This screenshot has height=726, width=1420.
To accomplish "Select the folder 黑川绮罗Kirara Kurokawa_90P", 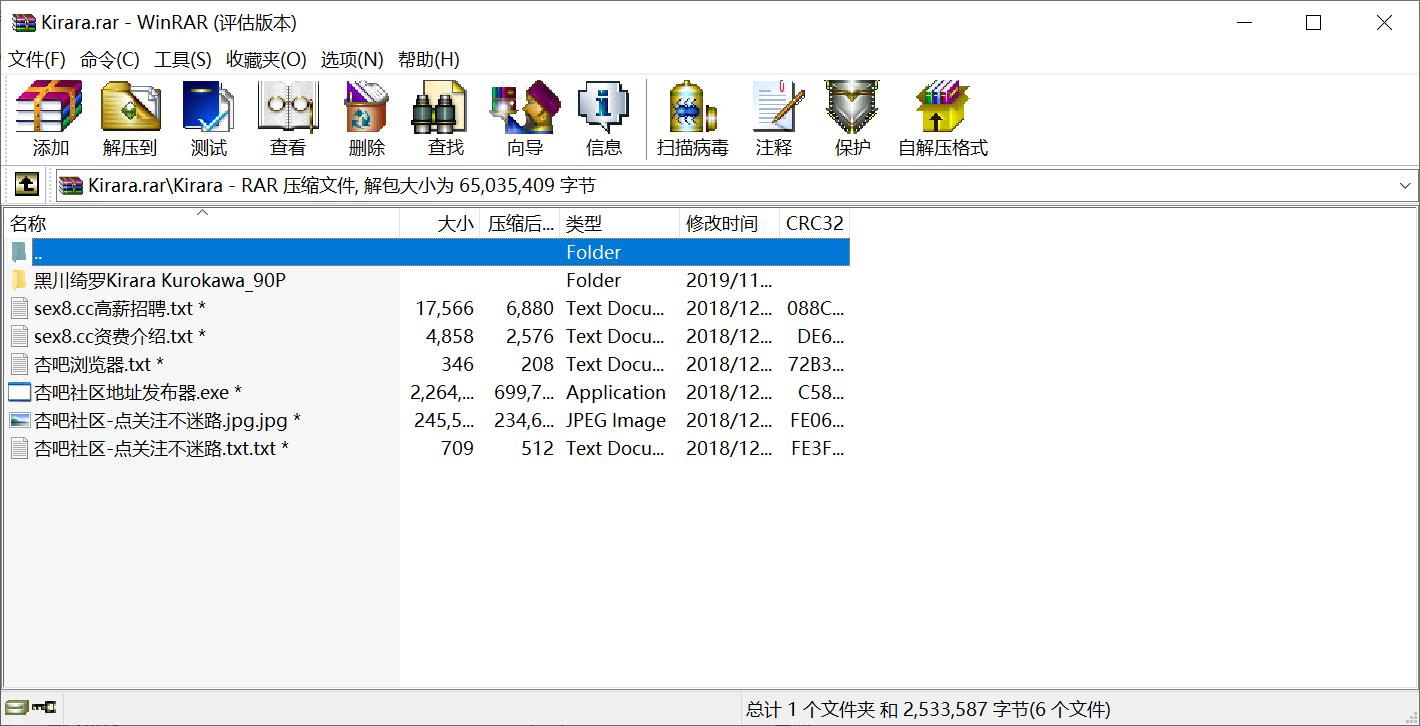I will (x=160, y=280).
